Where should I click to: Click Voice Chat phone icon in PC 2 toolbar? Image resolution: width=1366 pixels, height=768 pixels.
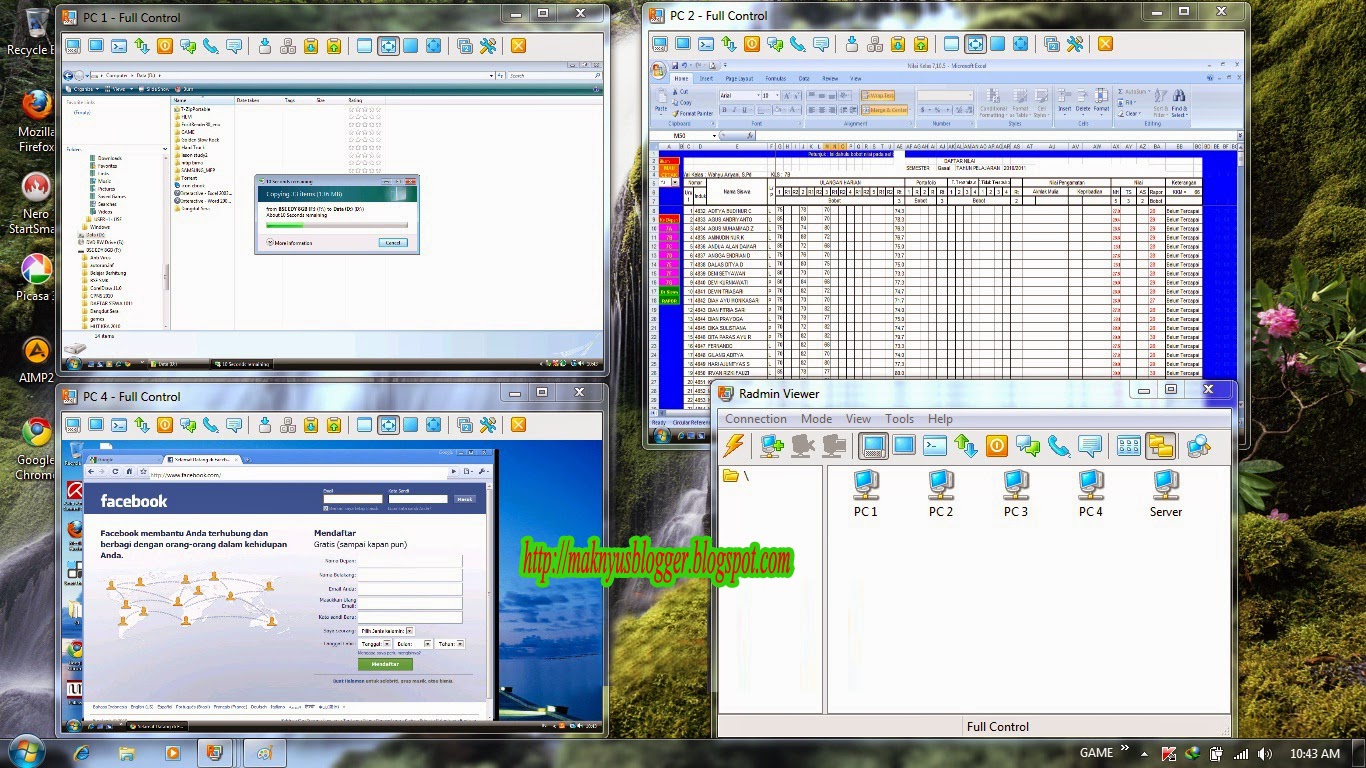pos(798,44)
